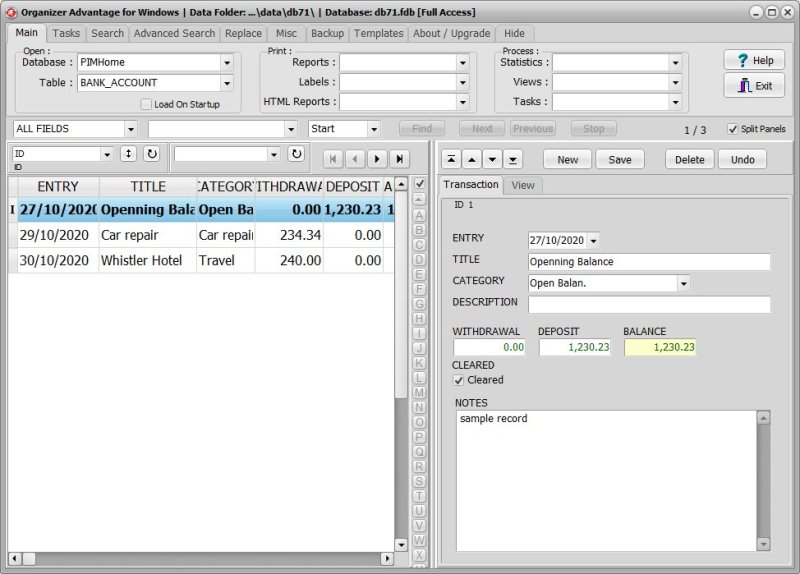This screenshot has width=800, height=574.
Task: Click the notes scrollbar down arrow
Action: (x=763, y=544)
